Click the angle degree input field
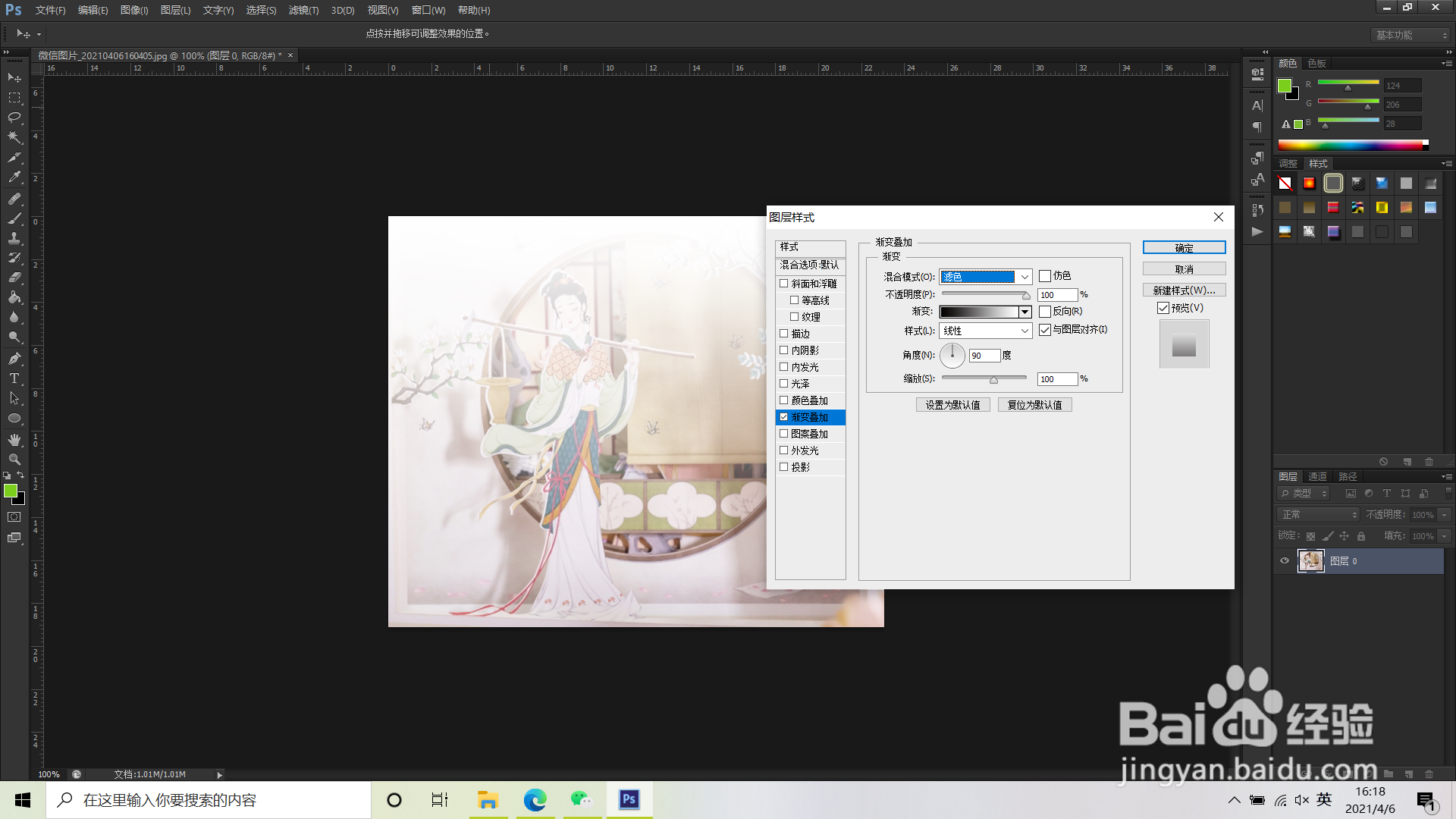The width and height of the screenshot is (1456, 819). click(x=984, y=356)
